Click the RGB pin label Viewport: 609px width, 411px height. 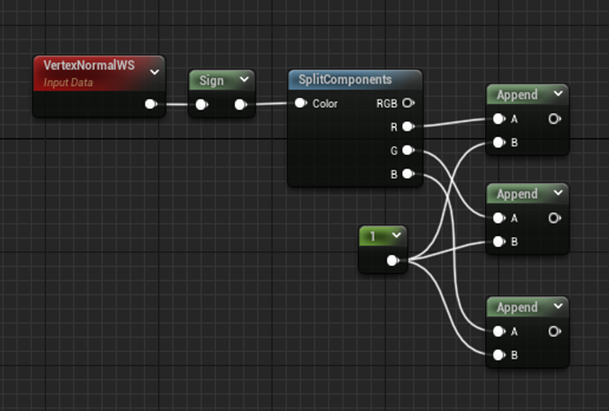[x=387, y=103]
